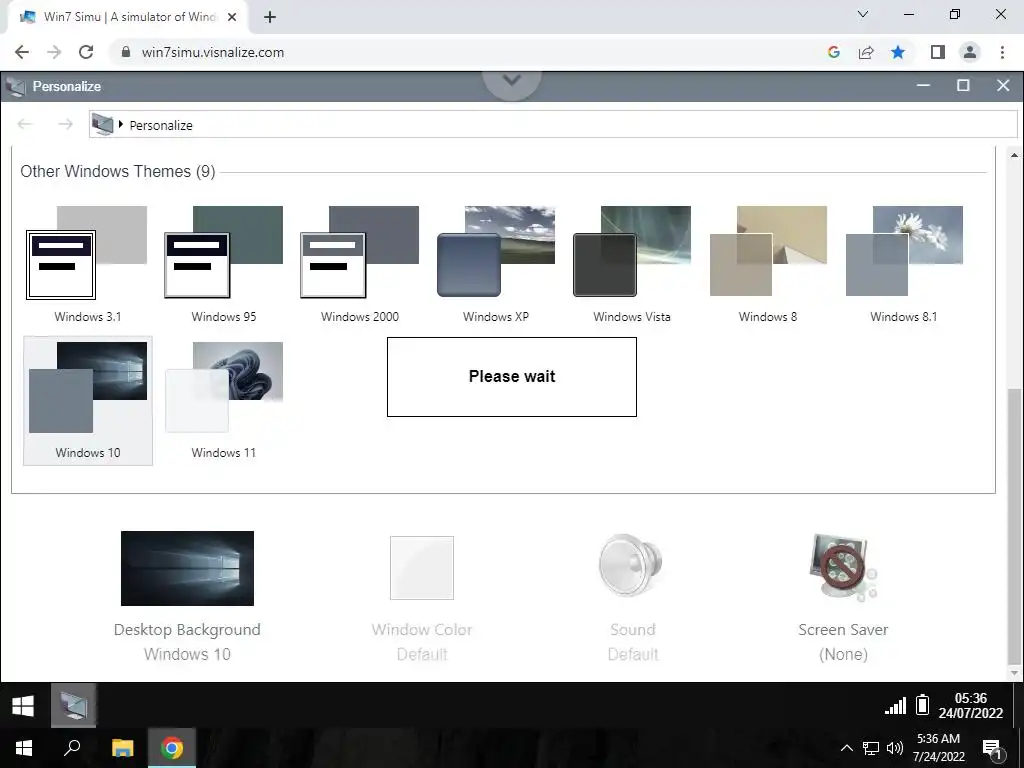Open the host Windows Start menu
The image size is (1024, 768).
(24, 748)
